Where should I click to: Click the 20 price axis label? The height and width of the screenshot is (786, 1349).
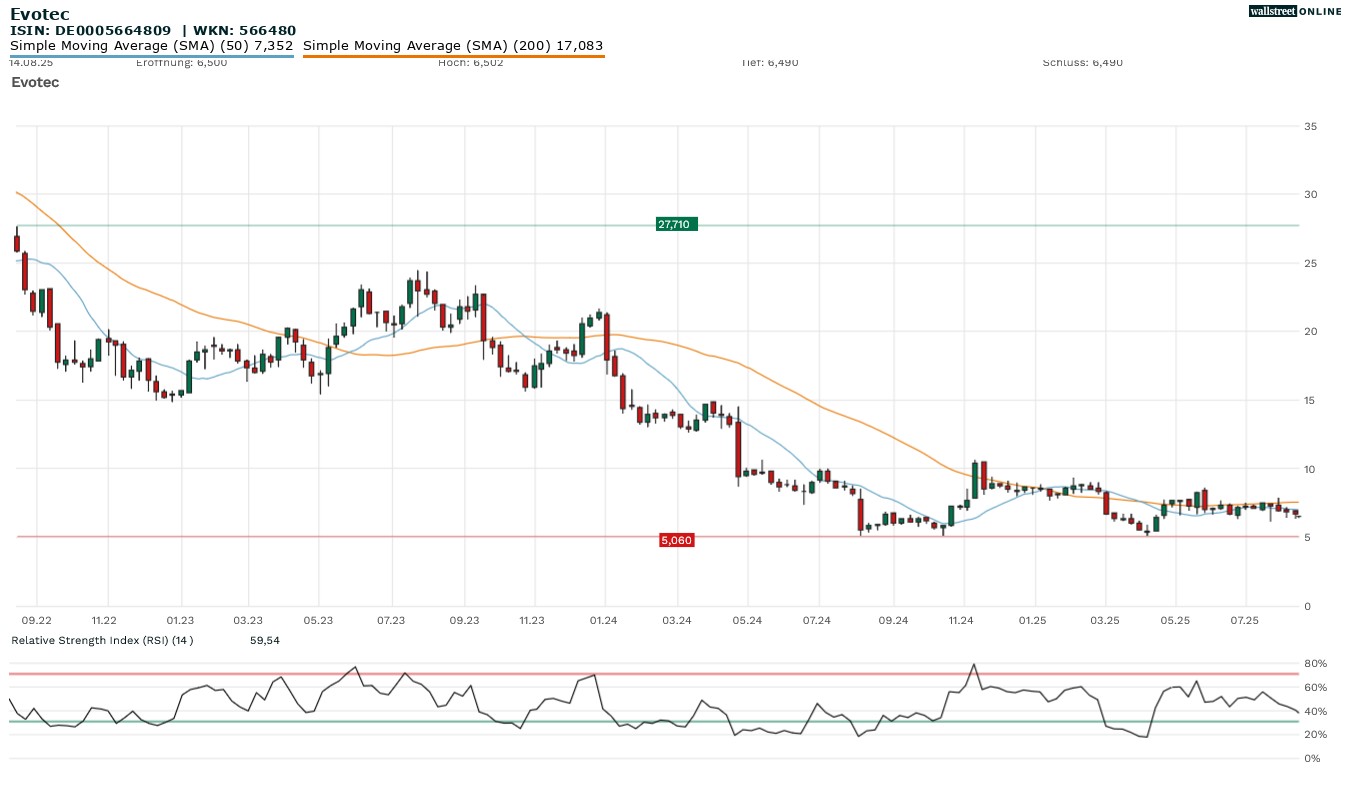point(1310,332)
